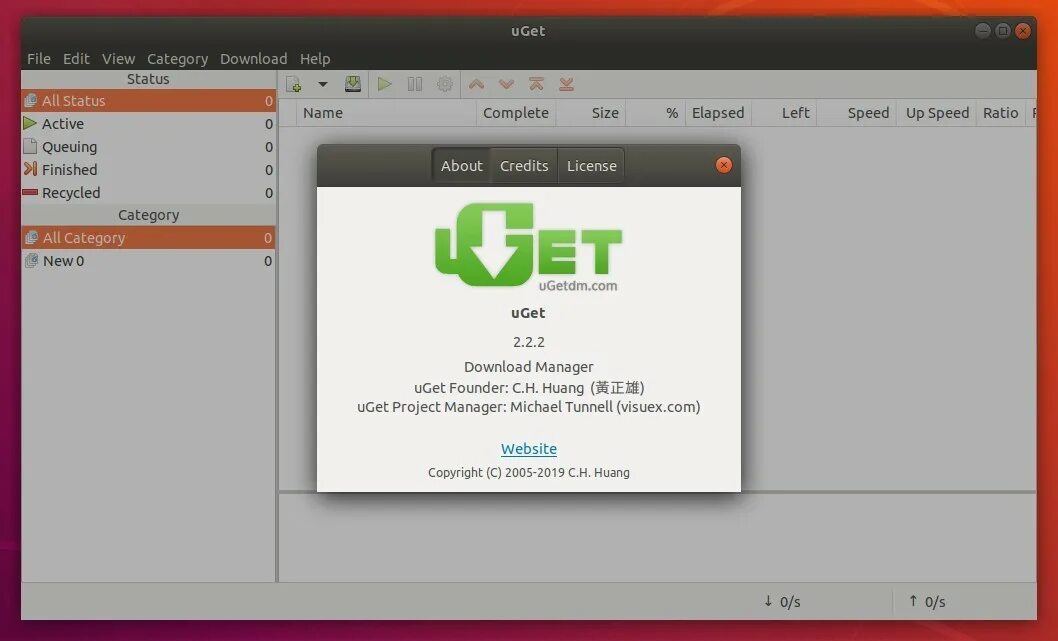Image resolution: width=1058 pixels, height=641 pixels.
Task: Open download properties gear icon
Action: pos(444,84)
